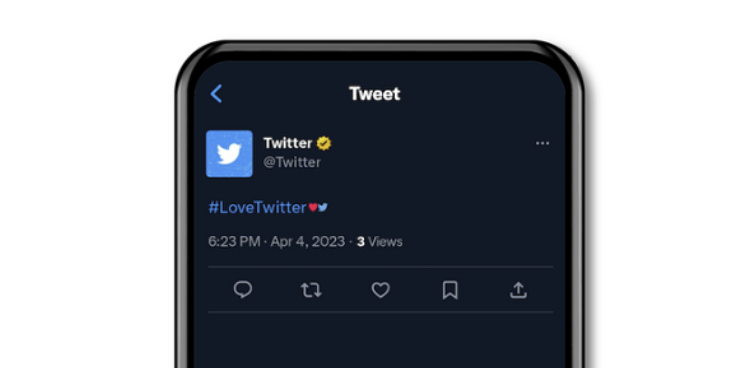Open the three-dot more options menu
Viewport: 756px width, 368px height.
[x=542, y=143]
